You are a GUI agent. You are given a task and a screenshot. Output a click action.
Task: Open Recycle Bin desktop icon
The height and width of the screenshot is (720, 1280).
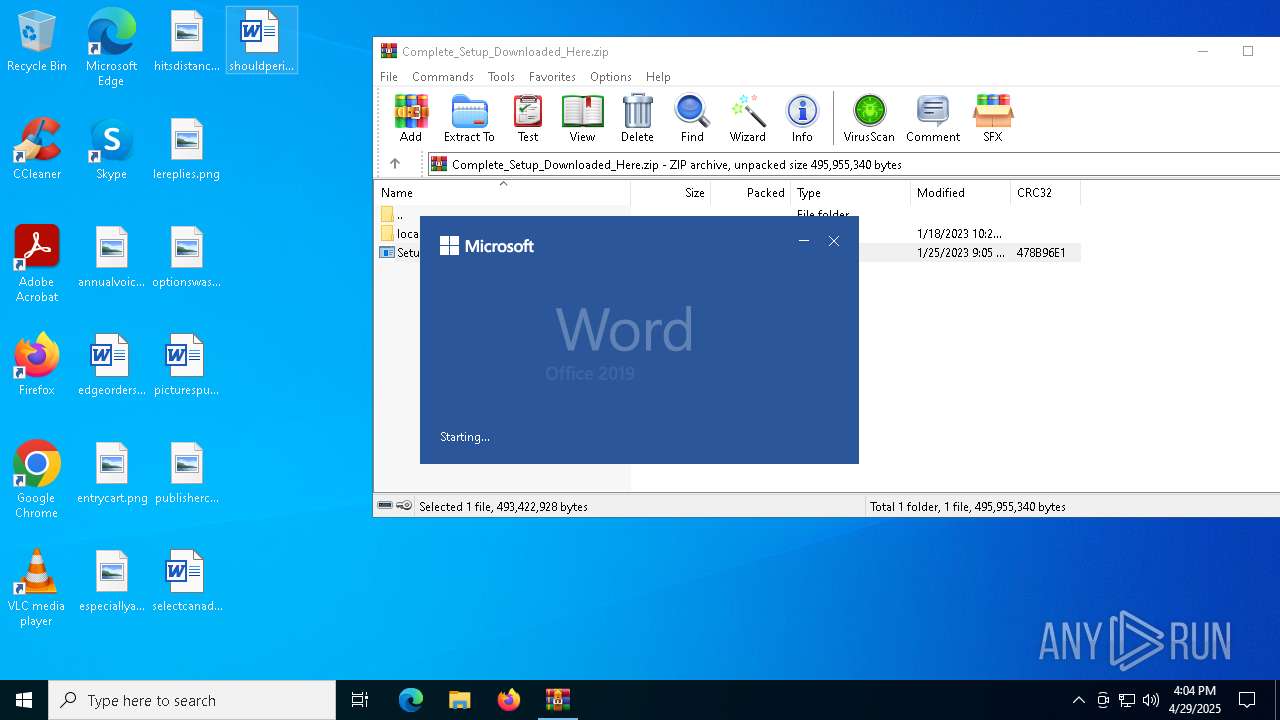click(x=37, y=42)
